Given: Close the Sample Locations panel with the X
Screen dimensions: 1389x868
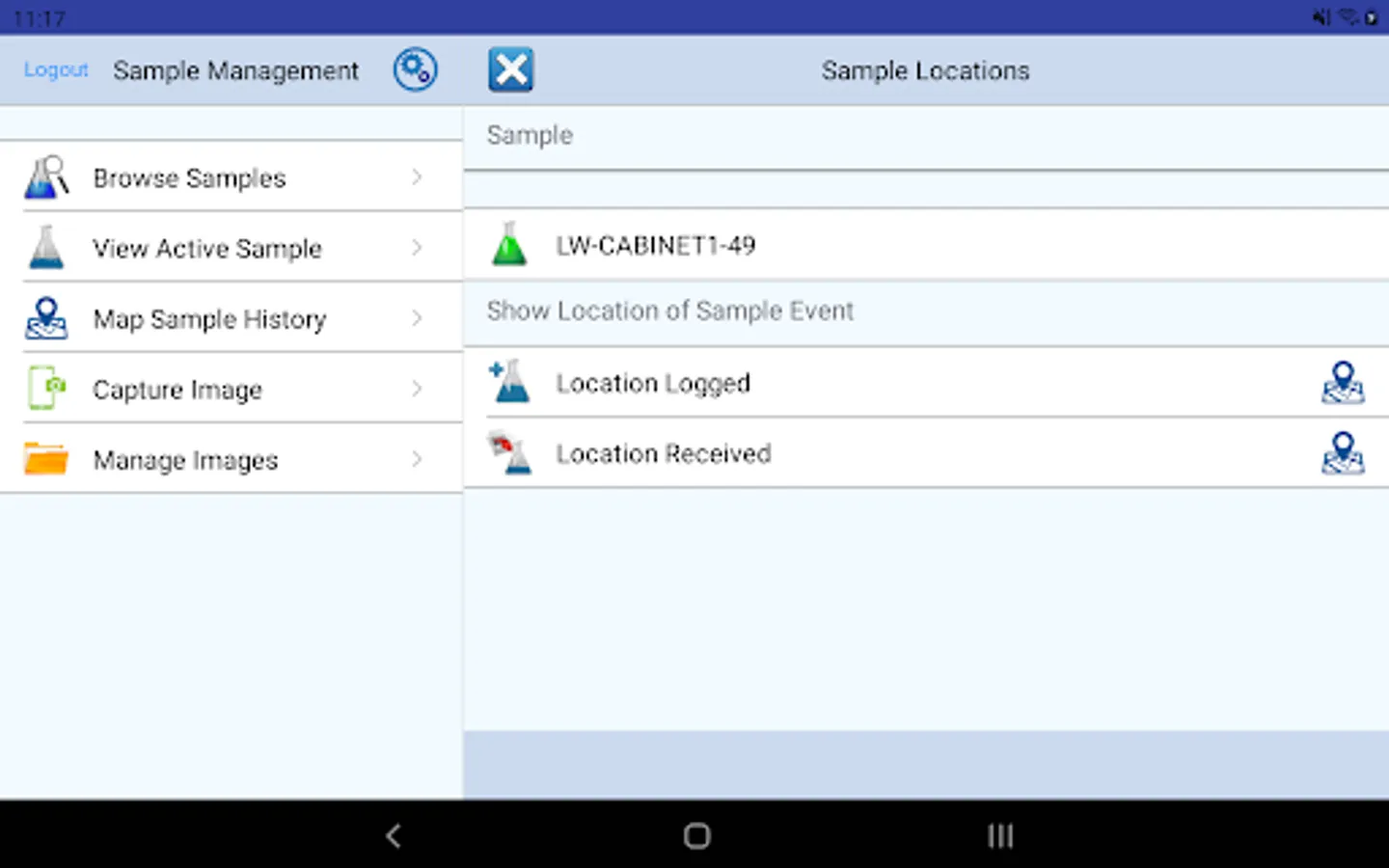Looking at the screenshot, I should 510,68.
